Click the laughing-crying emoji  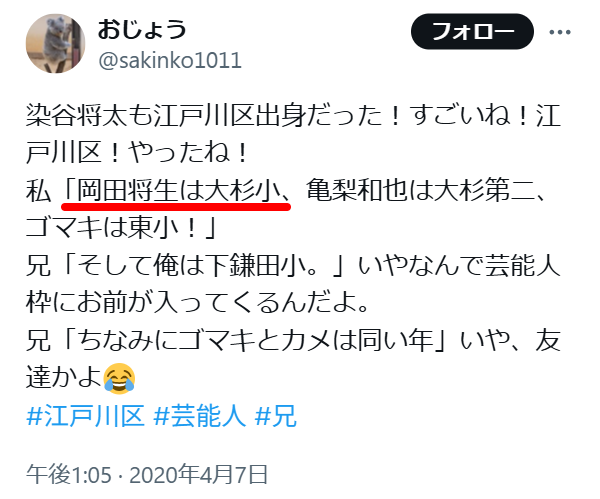(x=119, y=378)
